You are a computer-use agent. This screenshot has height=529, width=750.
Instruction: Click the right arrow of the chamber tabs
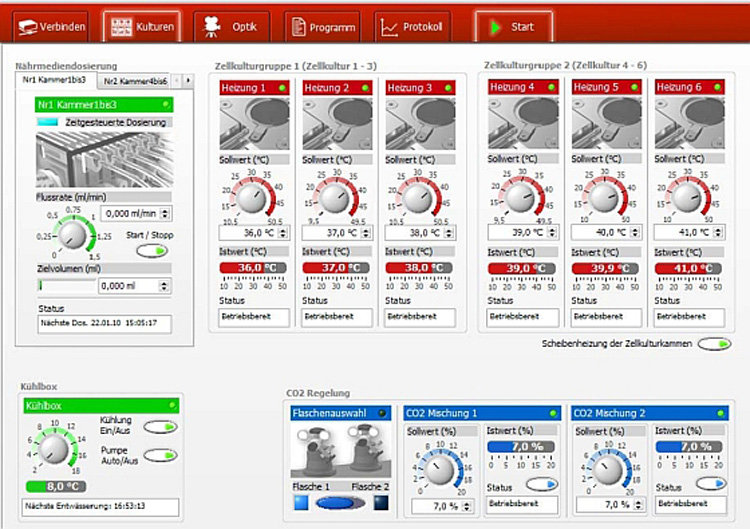(x=188, y=81)
